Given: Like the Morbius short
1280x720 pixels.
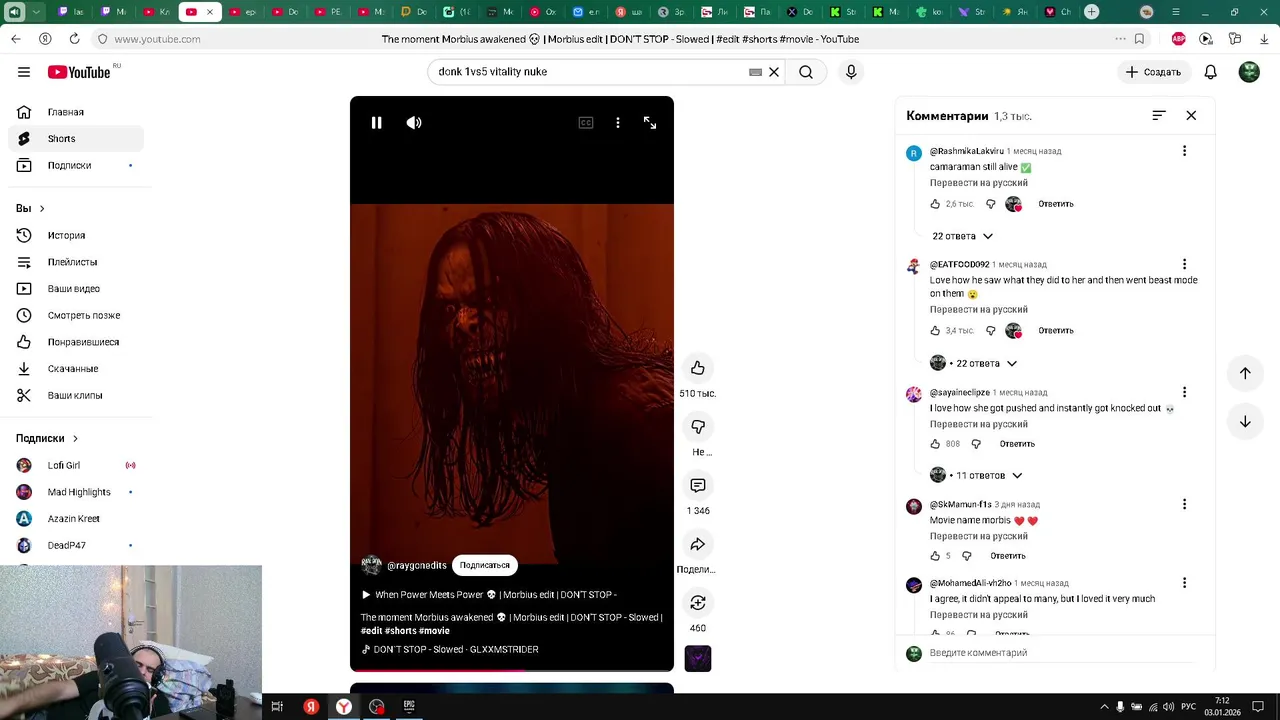Looking at the screenshot, I should pos(698,368).
